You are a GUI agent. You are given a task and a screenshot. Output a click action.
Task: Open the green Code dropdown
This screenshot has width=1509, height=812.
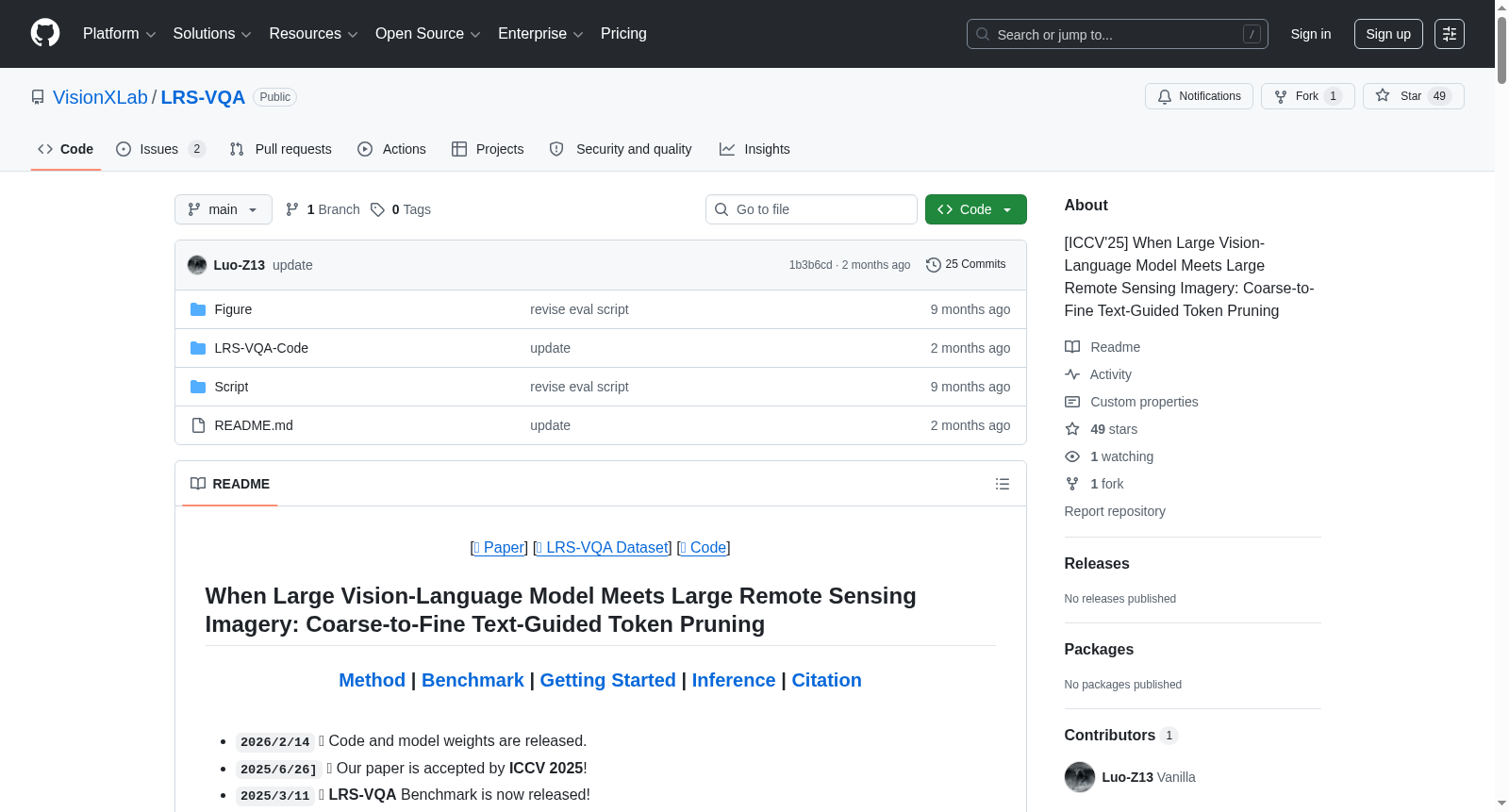pyautogui.click(x=975, y=209)
